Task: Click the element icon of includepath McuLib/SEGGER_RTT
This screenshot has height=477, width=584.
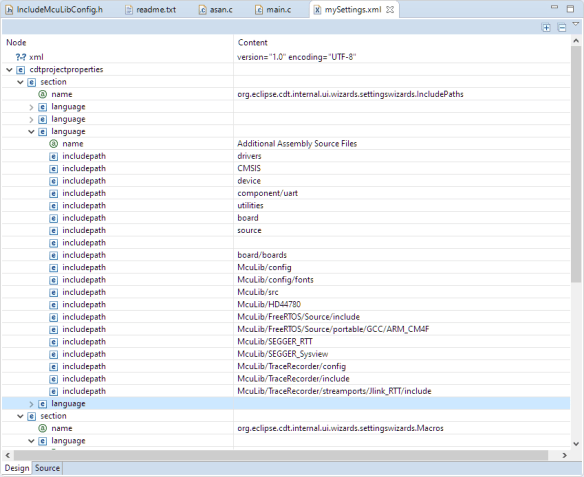Action: tap(54, 342)
